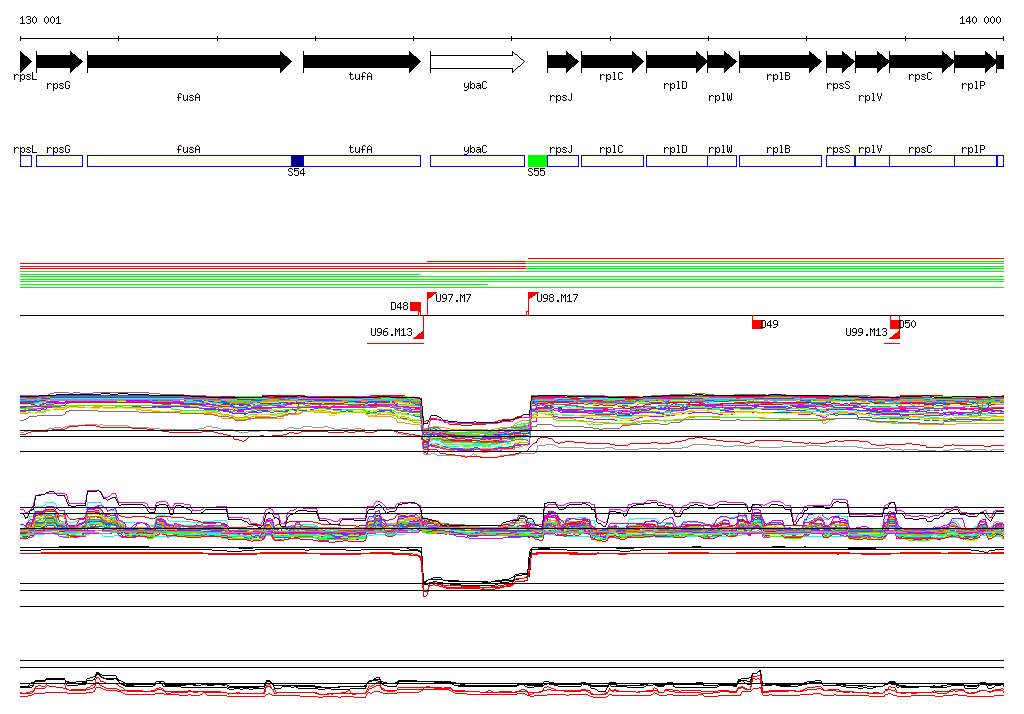Screen dimensions: 1024x714
Task: Select the rplP blue outlined box
Action: pos(976,161)
